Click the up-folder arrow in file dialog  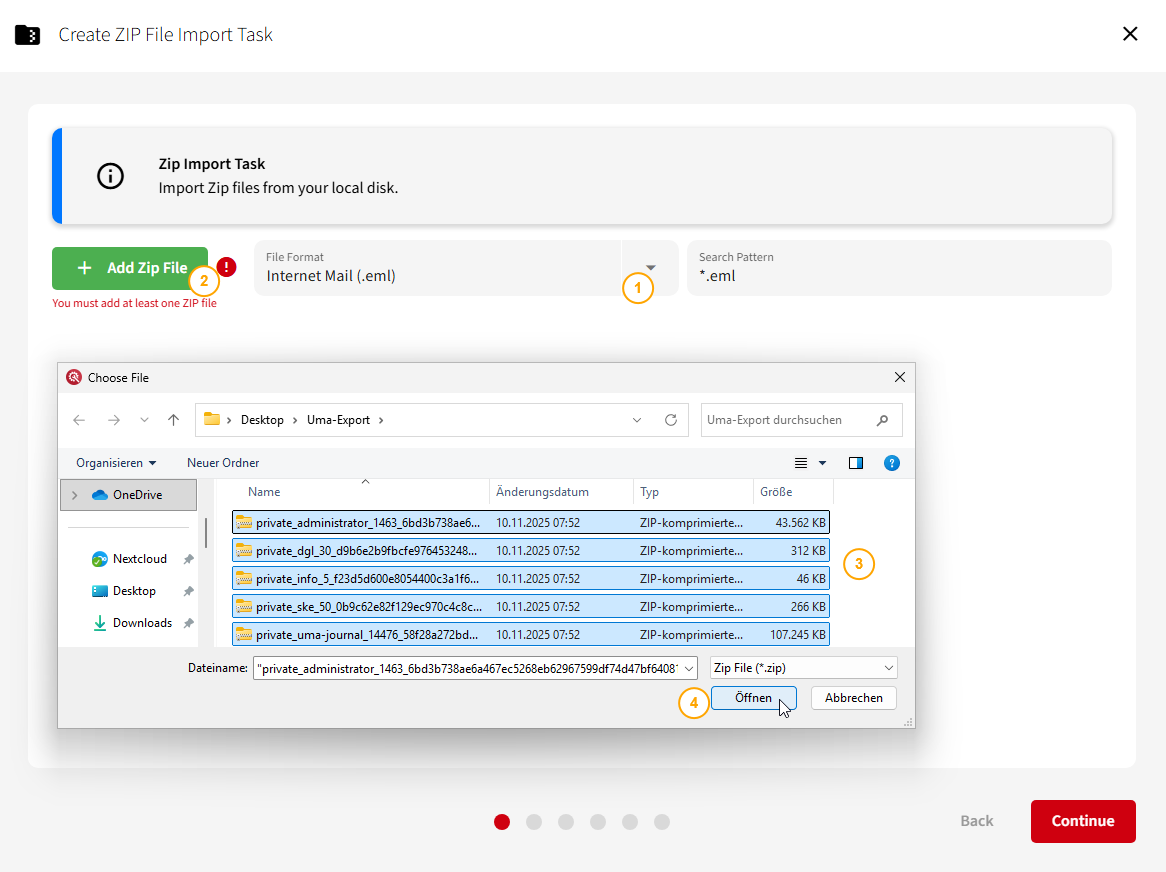(174, 420)
